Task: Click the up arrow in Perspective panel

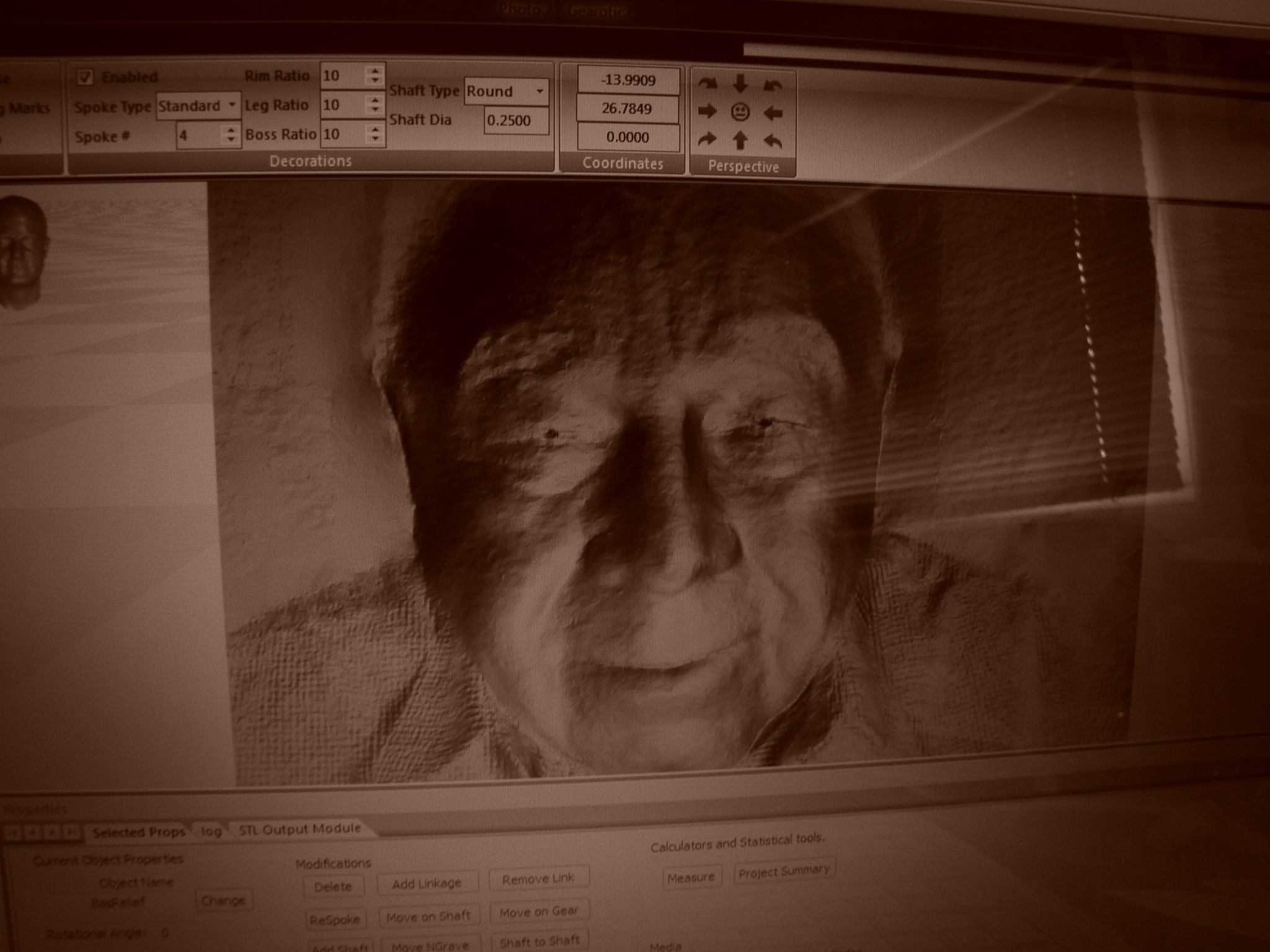Action: tap(740, 141)
